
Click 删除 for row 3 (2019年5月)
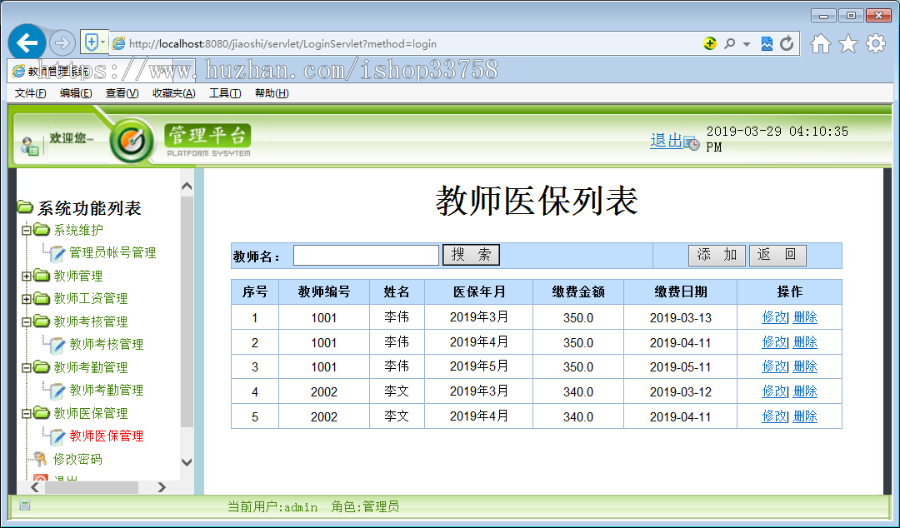[805, 366]
